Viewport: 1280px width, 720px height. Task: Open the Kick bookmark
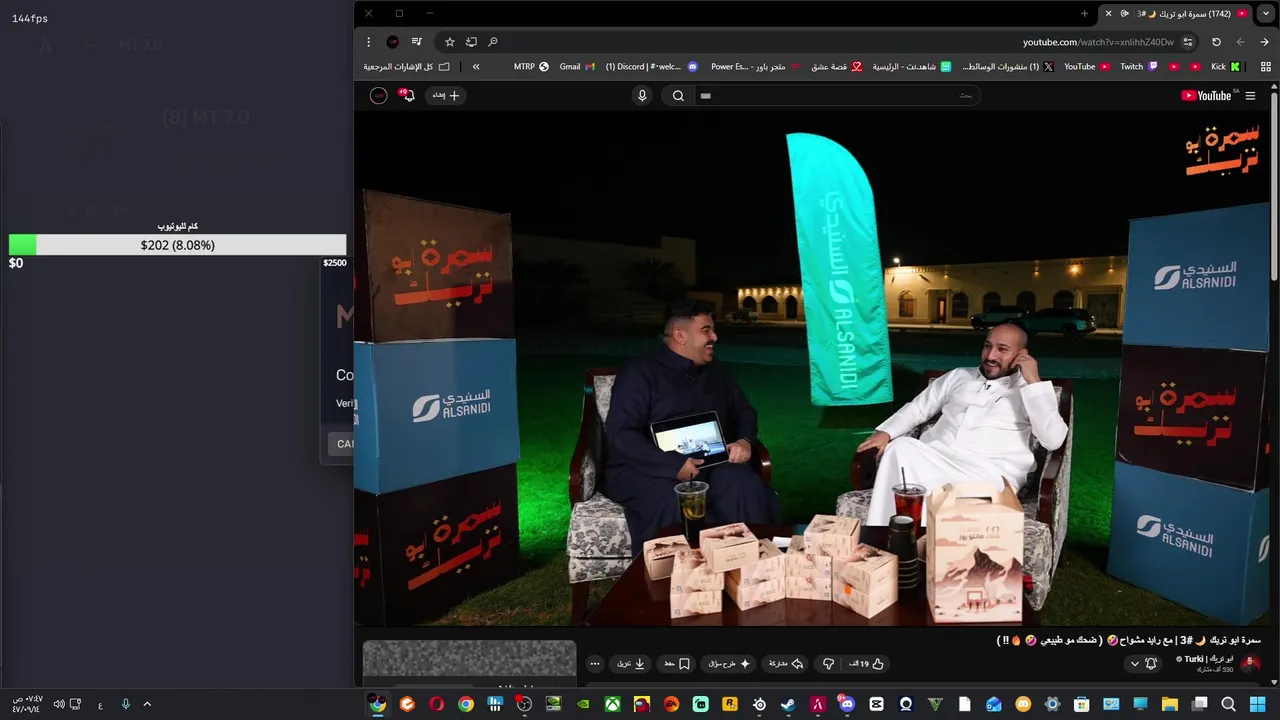pyautogui.click(x=1225, y=67)
